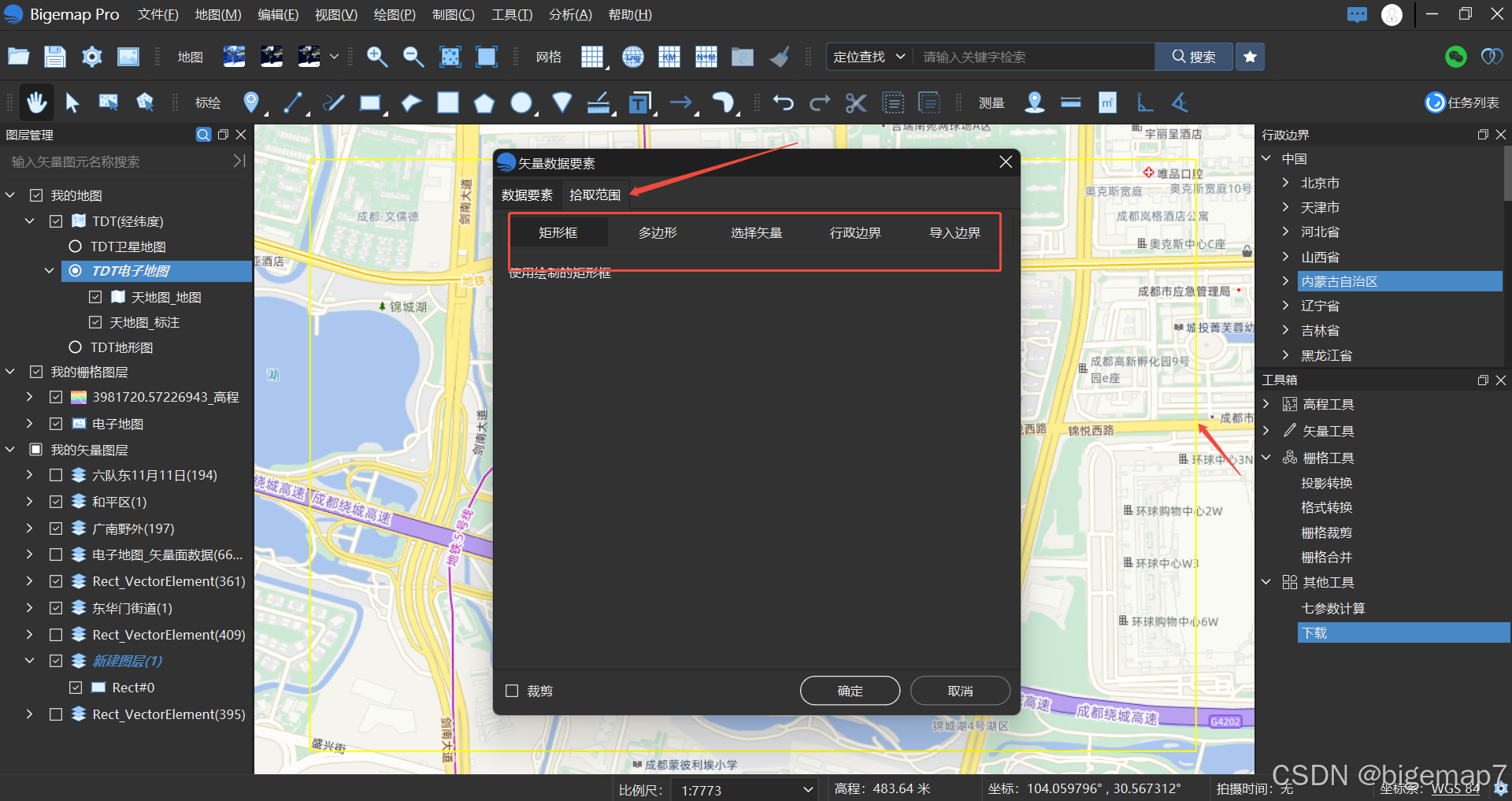
Task: Toggle 广南野外(197) layer checkbox
Action: (x=56, y=528)
